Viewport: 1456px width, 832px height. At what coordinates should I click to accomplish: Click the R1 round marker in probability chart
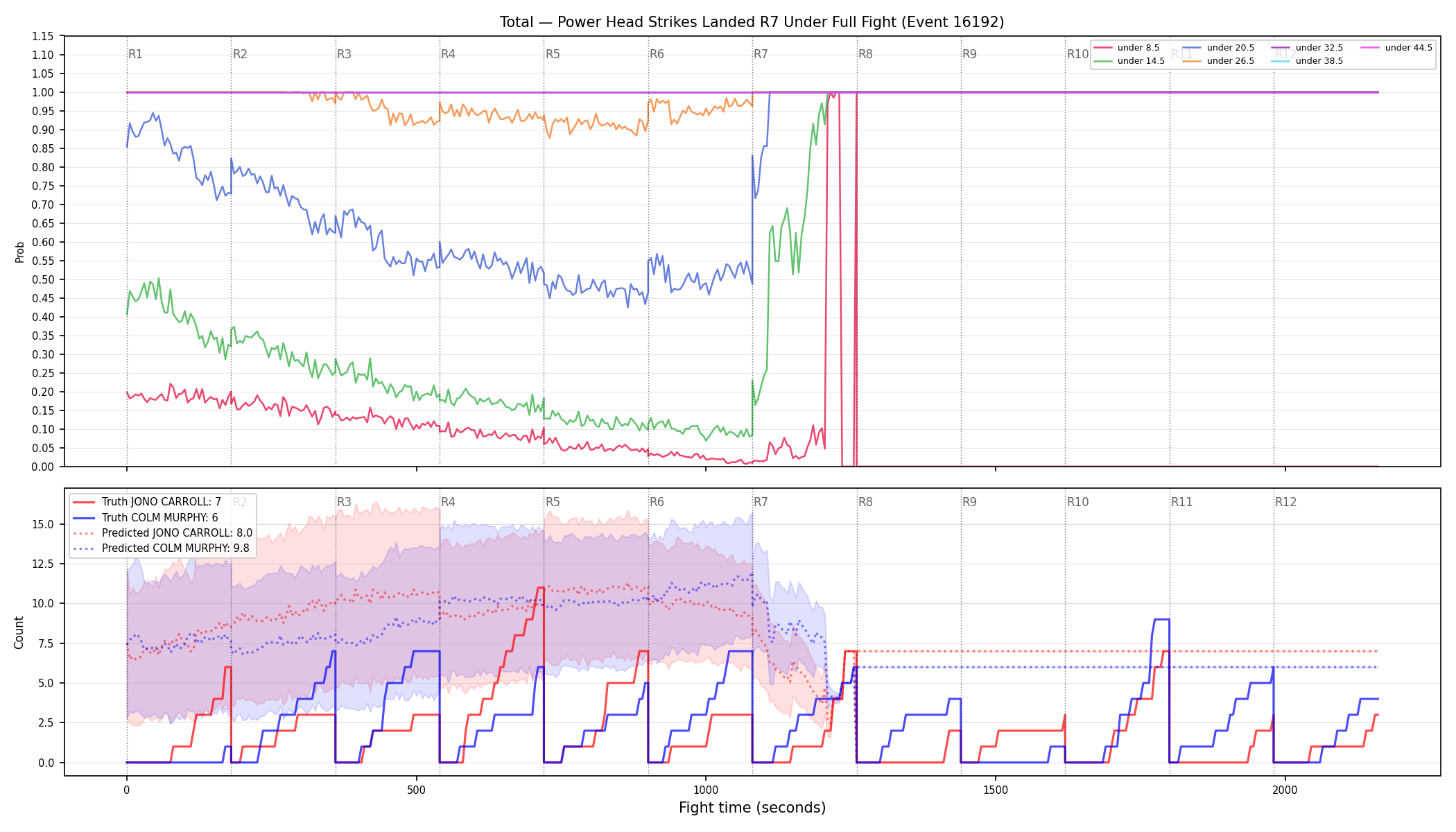click(135, 54)
